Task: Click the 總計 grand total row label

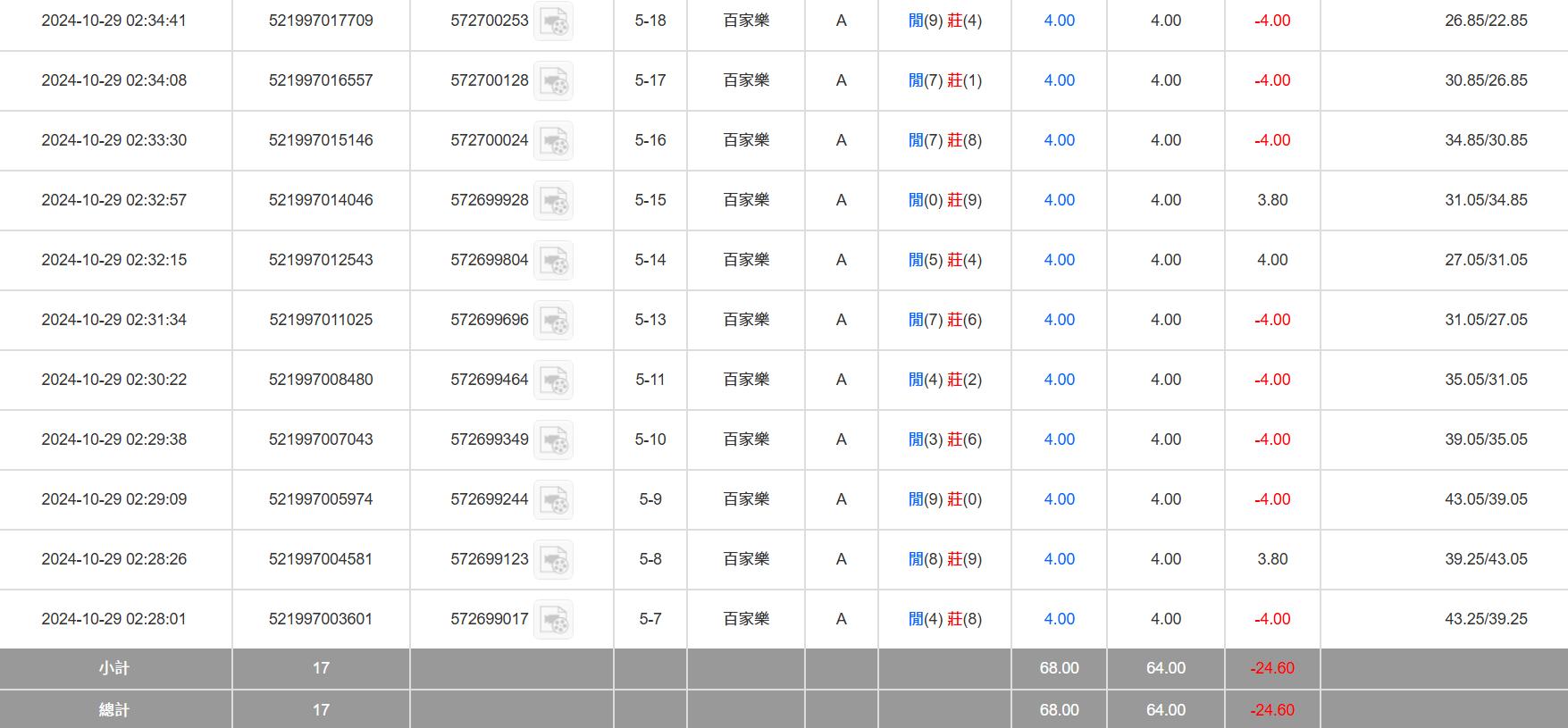Action: point(114,710)
